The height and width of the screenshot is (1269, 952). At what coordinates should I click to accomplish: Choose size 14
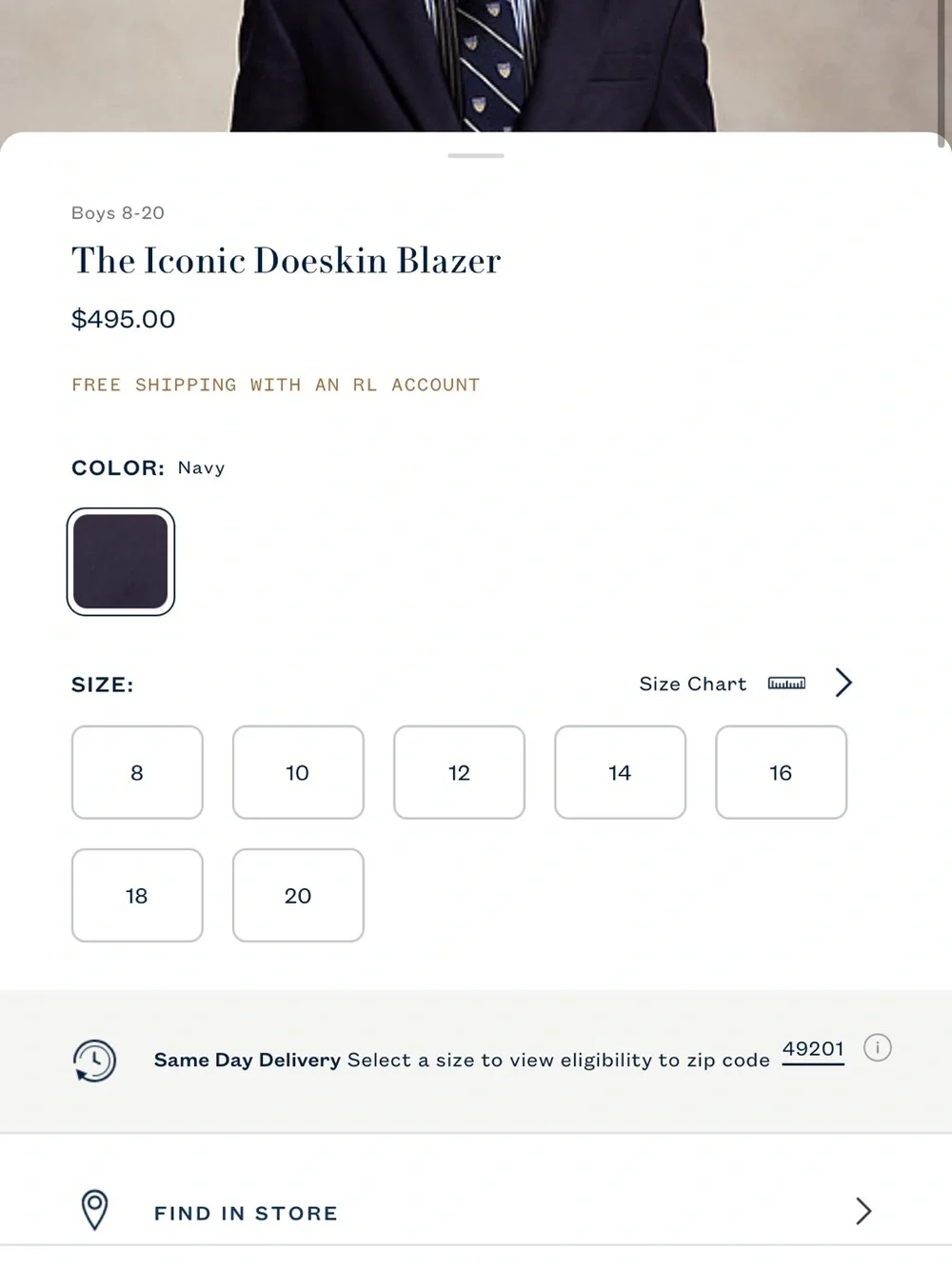[620, 772]
